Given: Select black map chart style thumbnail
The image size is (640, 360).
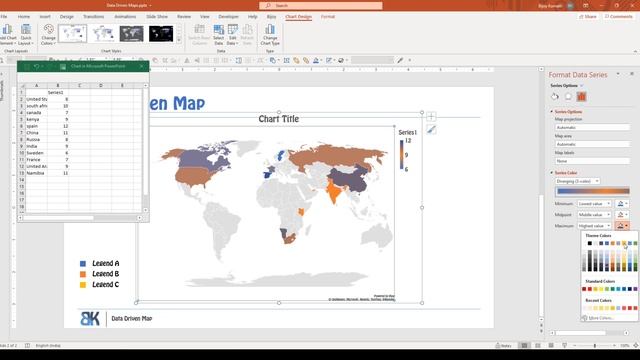Looking at the screenshot, I should [x=161, y=34].
